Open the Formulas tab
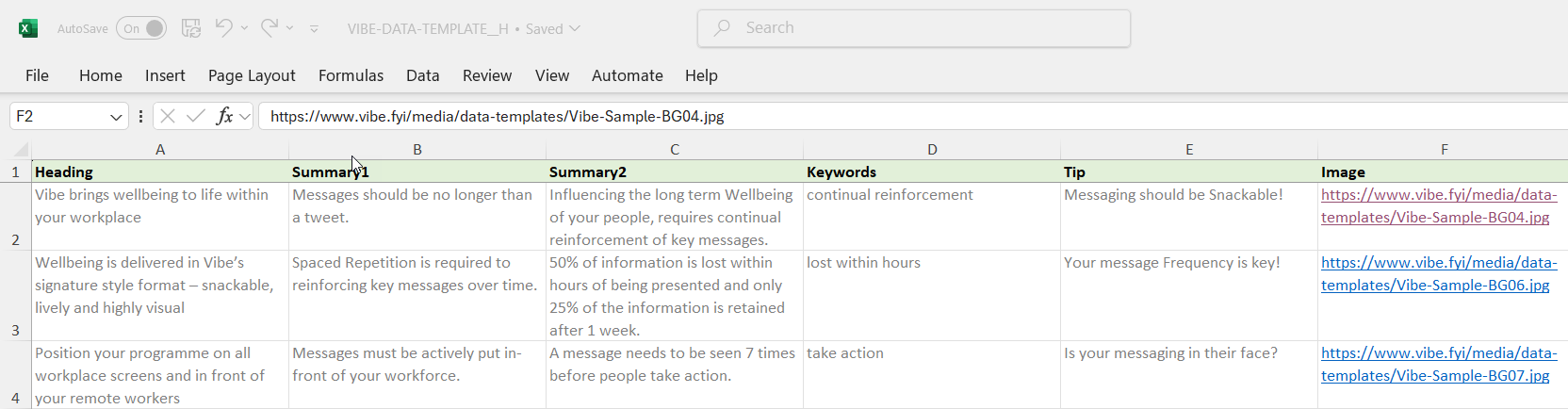Image resolution: width=1568 pixels, height=409 pixels. (x=351, y=75)
